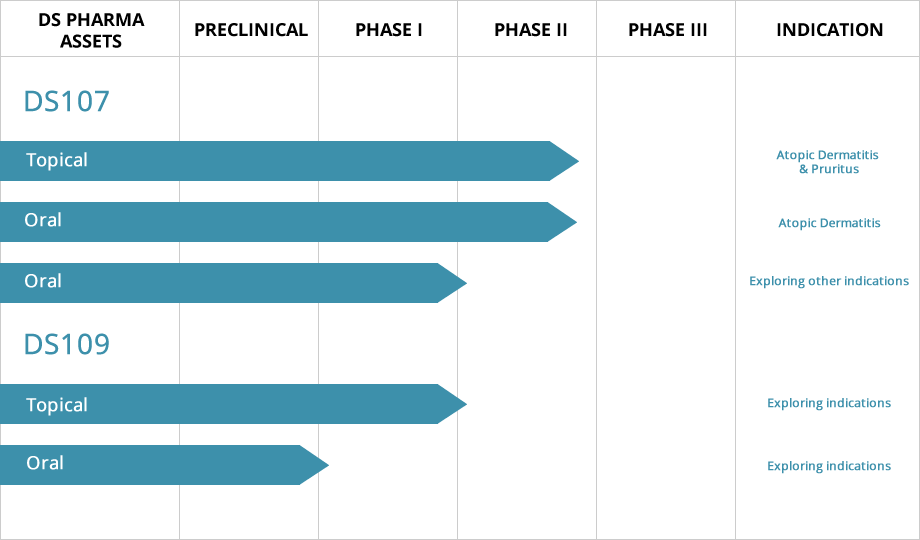Click the Oral label under DS109
The image size is (920, 540).
43,463
